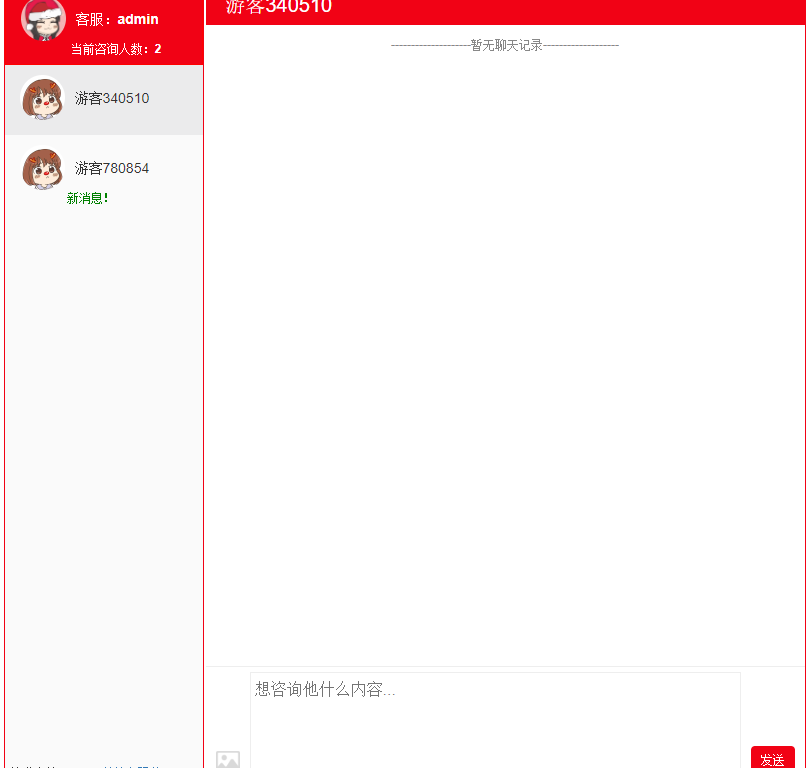The image size is (810, 768).
Task: Click the 当前咨询人数：2 counter
Action: click(x=116, y=49)
